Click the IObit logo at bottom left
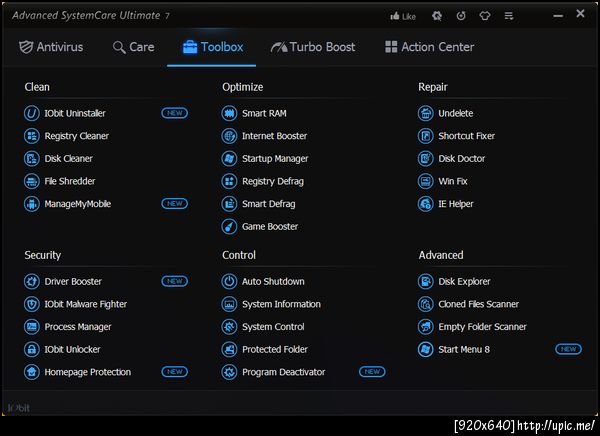The image size is (600, 436). click(x=18, y=408)
